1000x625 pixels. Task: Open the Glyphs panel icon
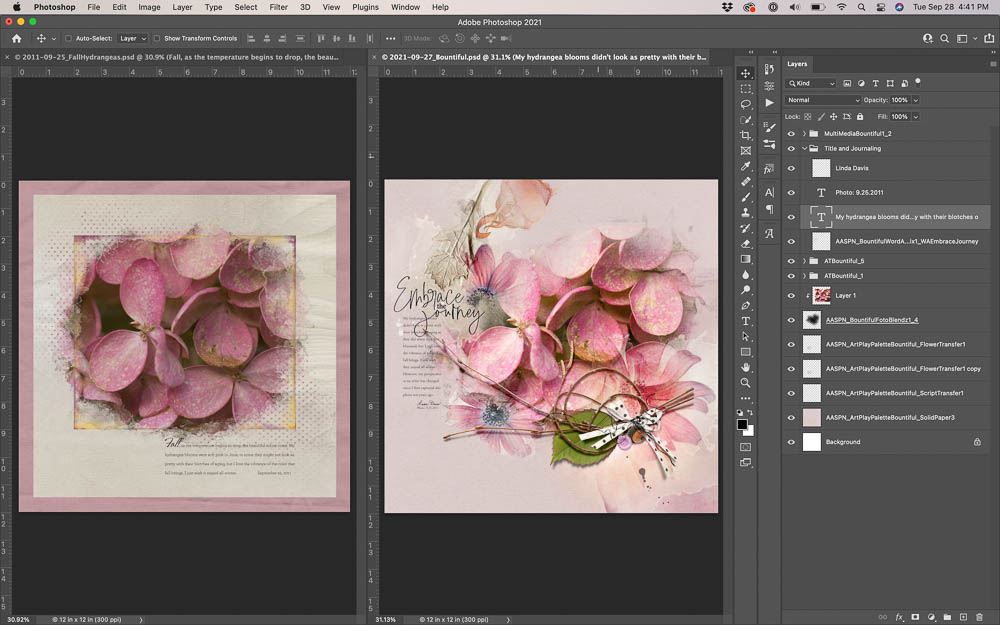pos(769,233)
